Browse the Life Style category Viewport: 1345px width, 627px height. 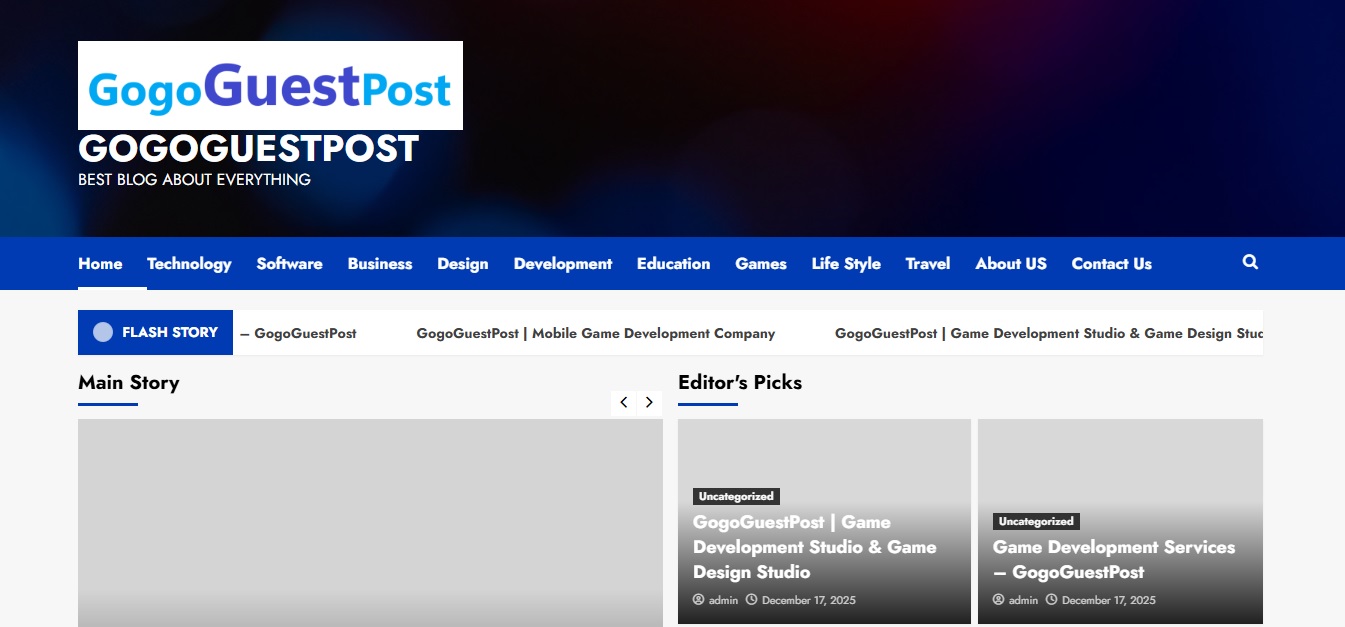click(x=846, y=263)
